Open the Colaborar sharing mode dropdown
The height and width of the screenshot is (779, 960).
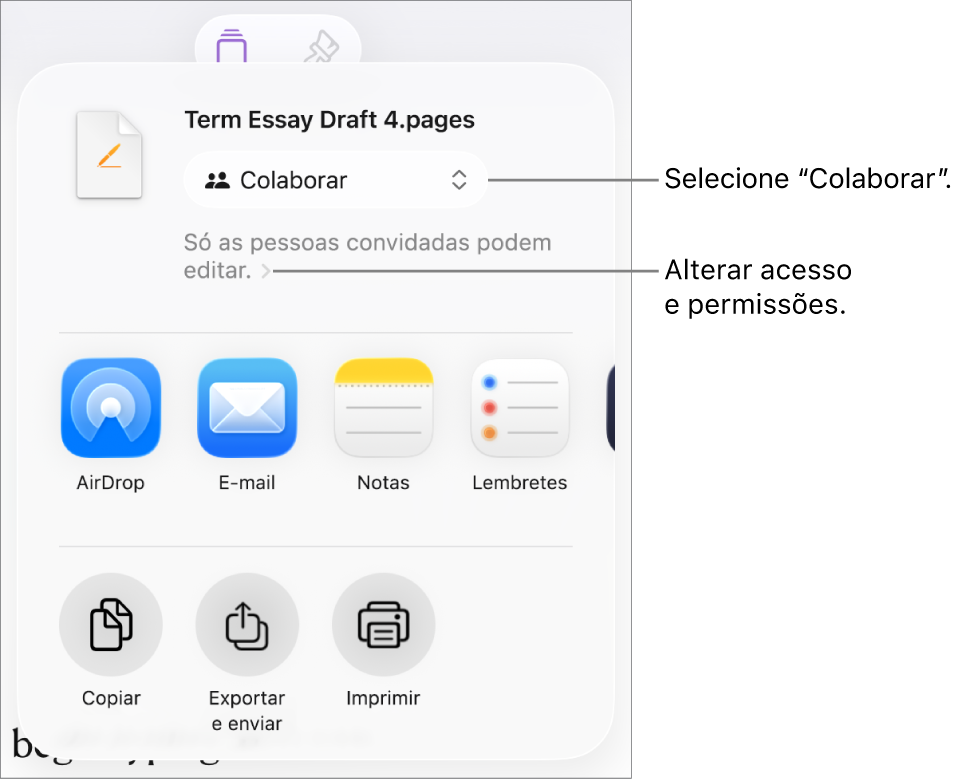point(336,180)
